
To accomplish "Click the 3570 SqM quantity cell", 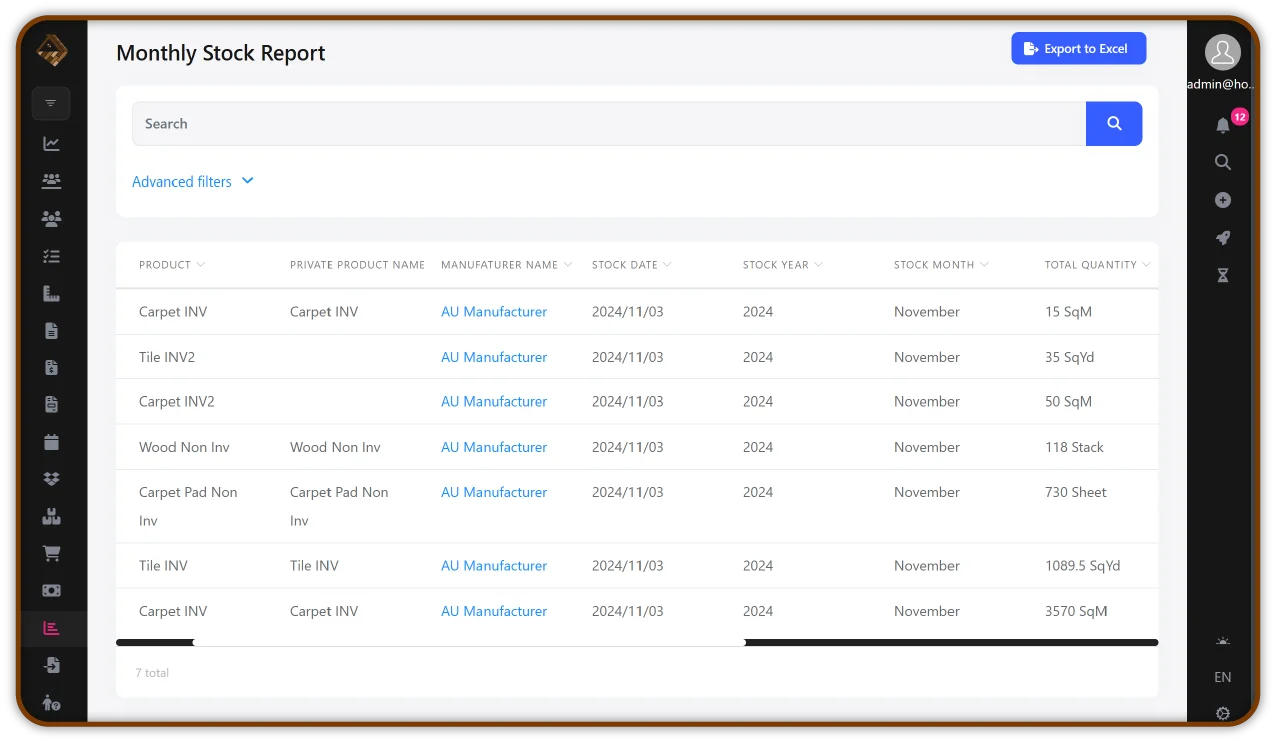I will coord(1076,611).
